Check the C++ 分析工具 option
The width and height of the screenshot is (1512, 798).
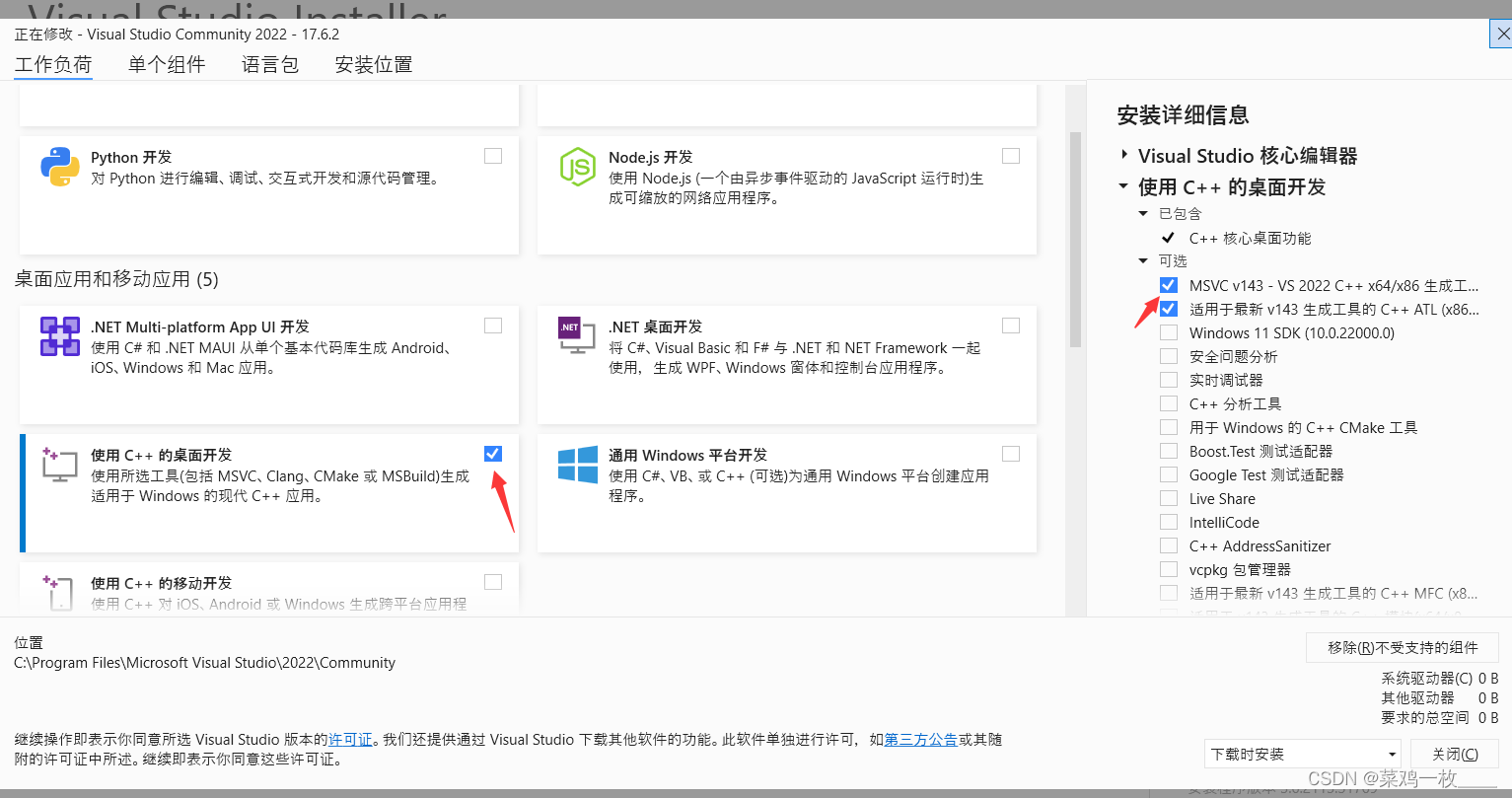(x=1169, y=403)
